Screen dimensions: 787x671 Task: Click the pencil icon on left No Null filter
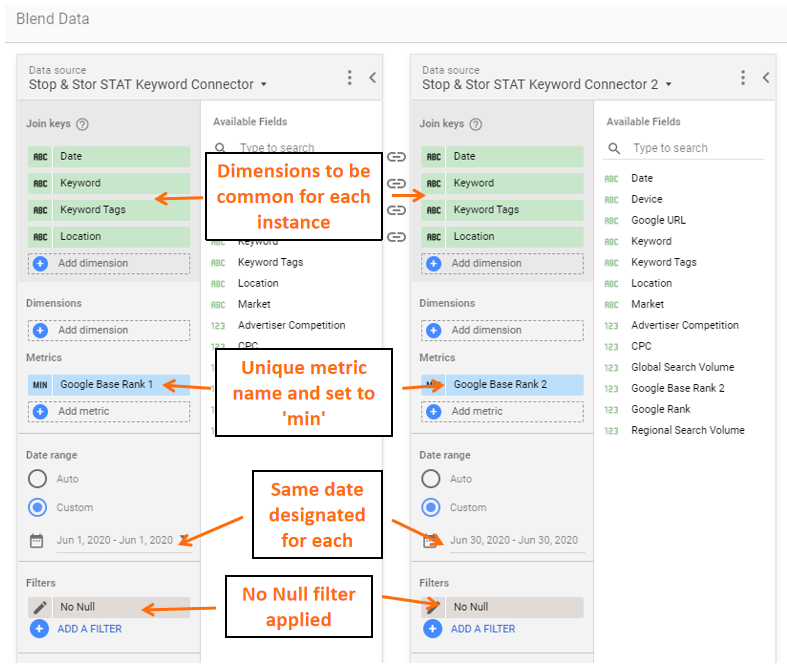click(40, 607)
